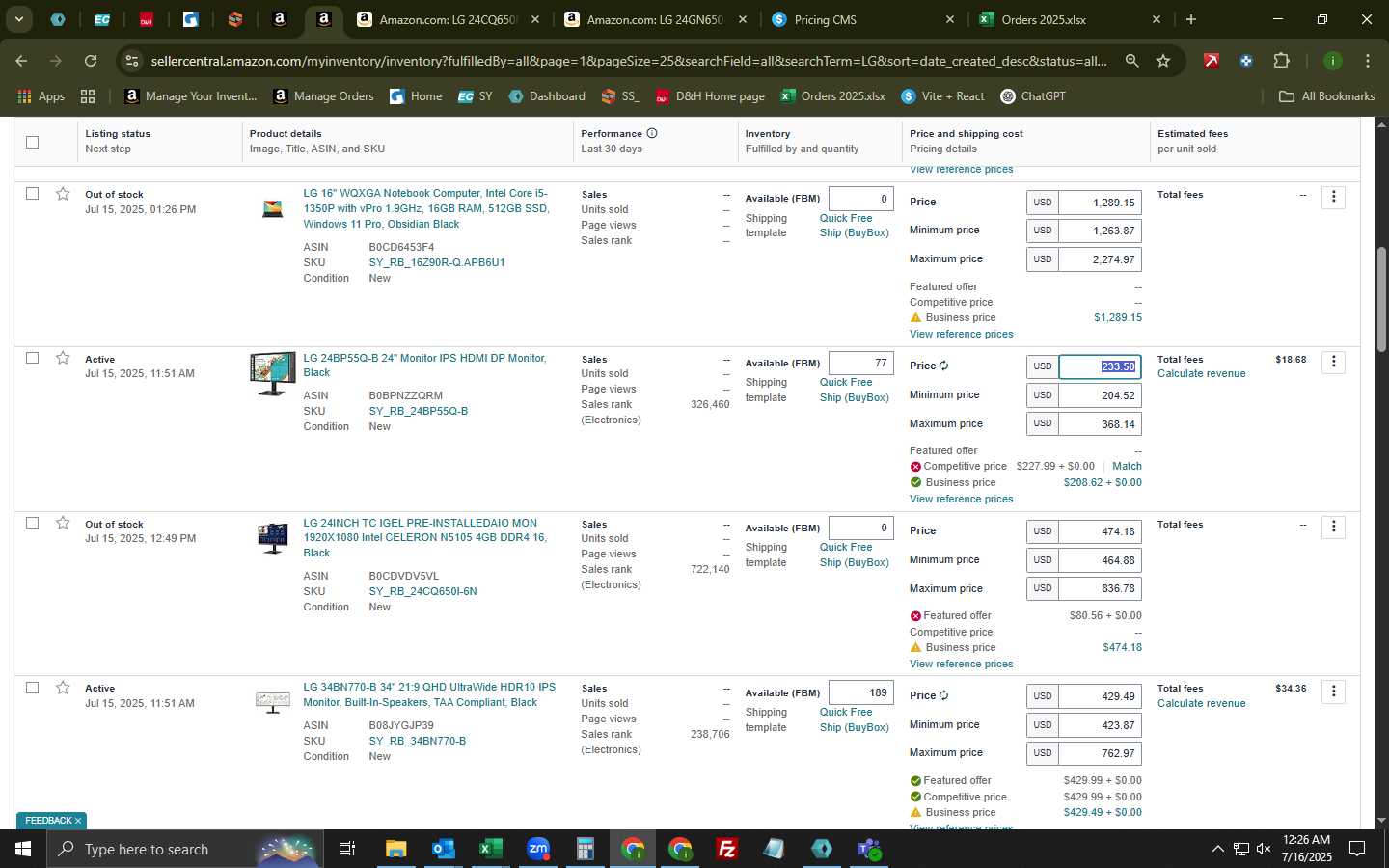Screen dimensions: 1389x868
Task: Check the LG 34BN770-B row checkbox
Action: click(32, 688)
